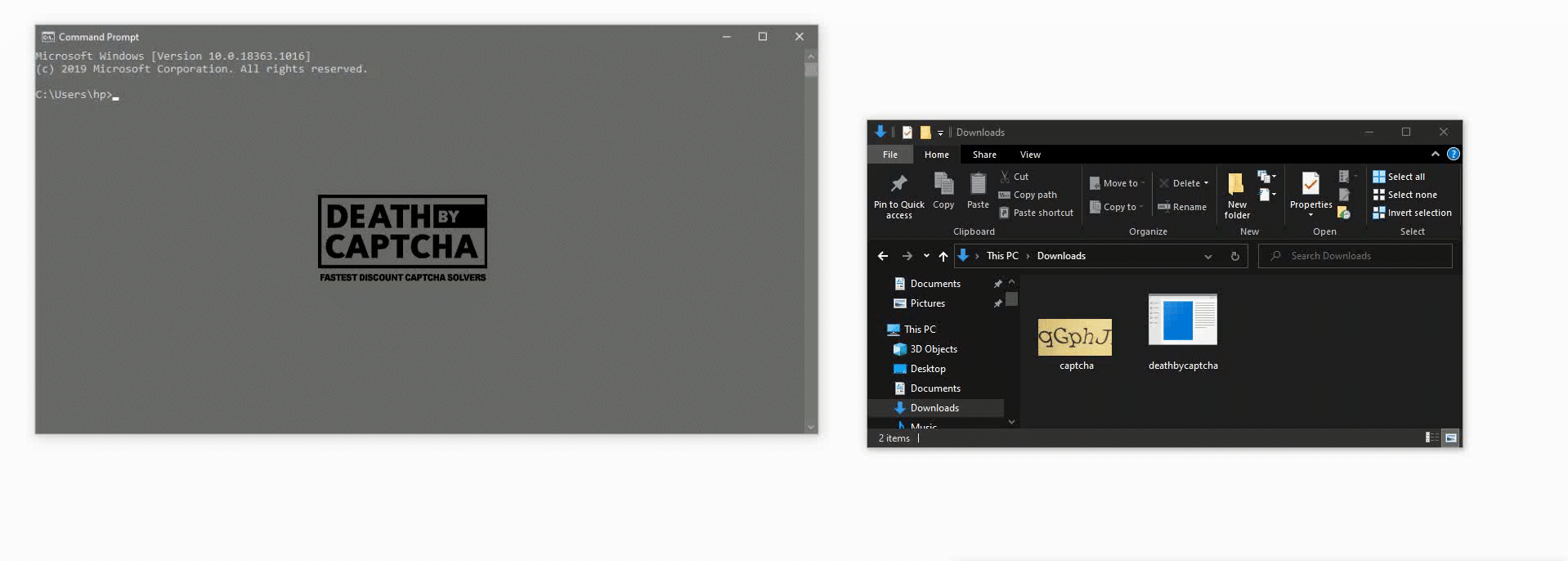Open the Delete dropdown arrow
This screenshot has width=1568, height=561.
coord(1206,183)
